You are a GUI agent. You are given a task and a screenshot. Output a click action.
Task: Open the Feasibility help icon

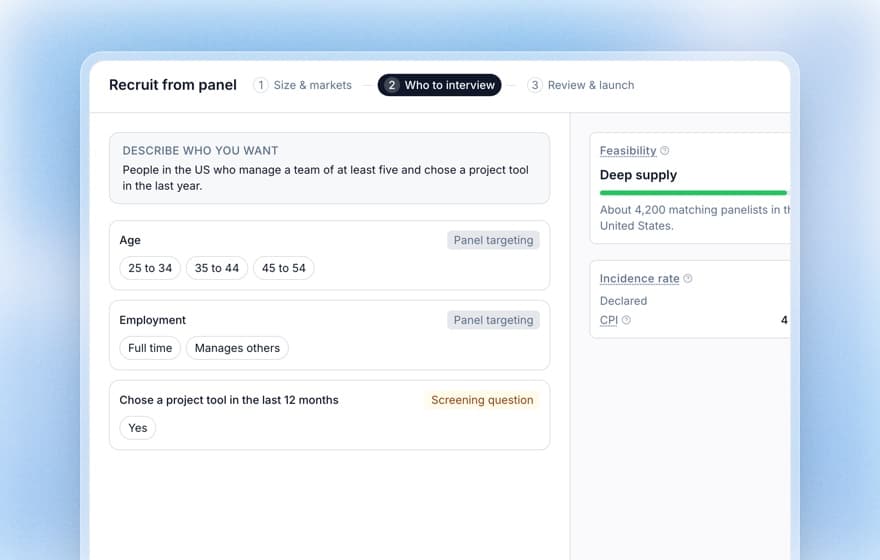664,150
